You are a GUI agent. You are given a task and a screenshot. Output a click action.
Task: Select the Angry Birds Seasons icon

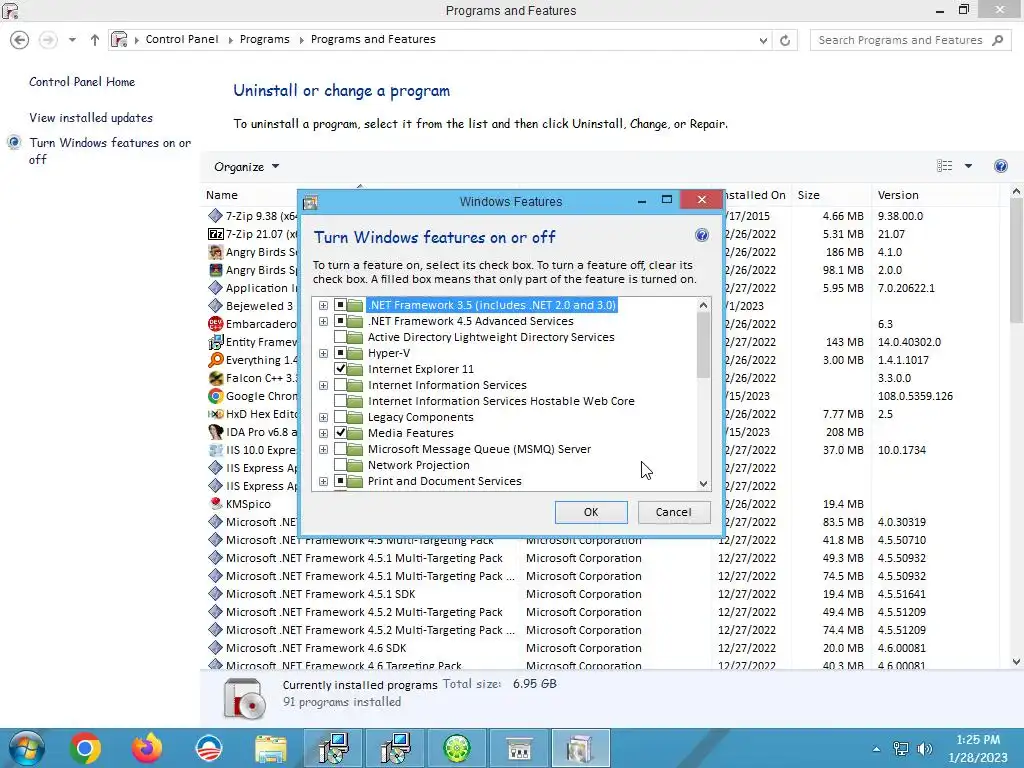216,252
